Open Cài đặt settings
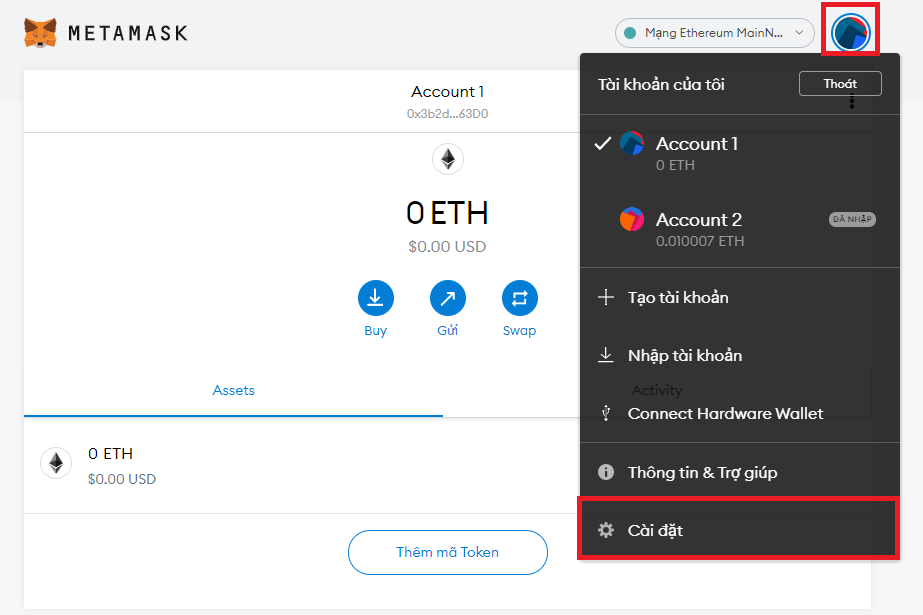Image resolution: width=923 pixels, height=615 pixels. pyautogui.click(x=739, y=530)
